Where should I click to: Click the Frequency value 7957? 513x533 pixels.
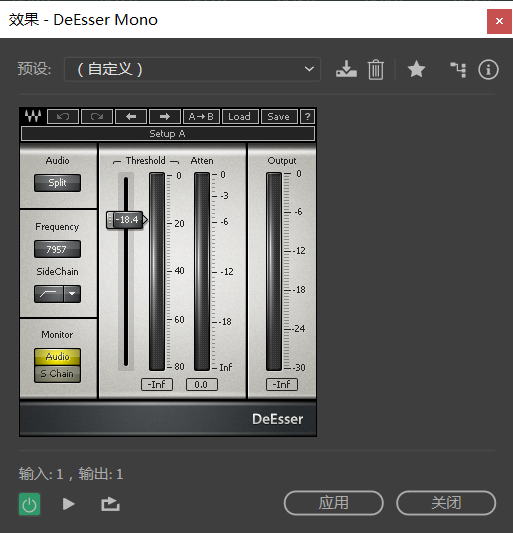(x=57, y=249)
